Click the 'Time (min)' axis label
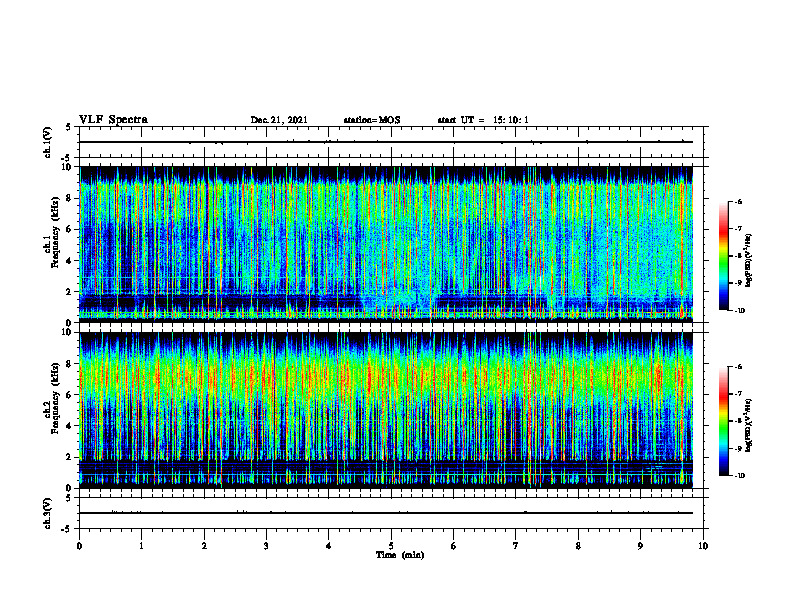 [x=400, y=555]
